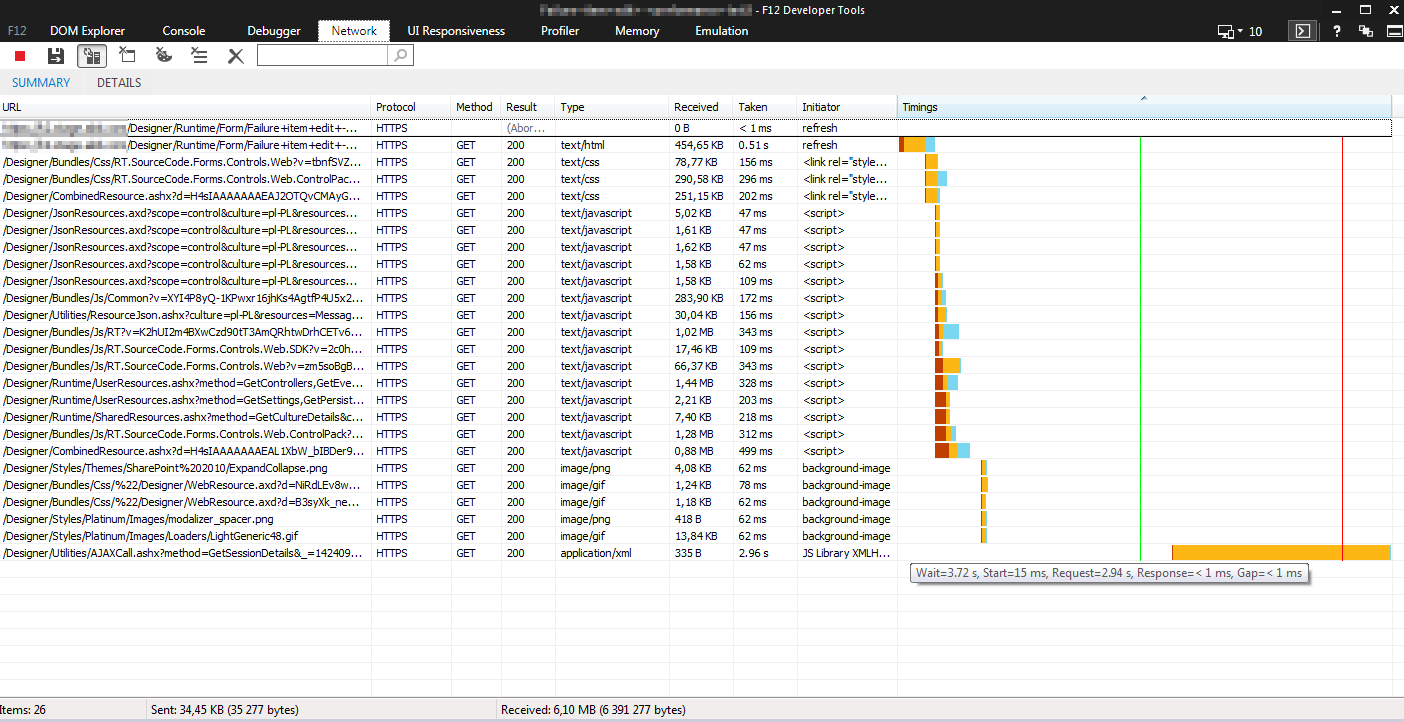Viewport: 1404px width, 722px height.
Task: Click the Received: 6,10 MB status entry
Action: (x=593, y=710)
